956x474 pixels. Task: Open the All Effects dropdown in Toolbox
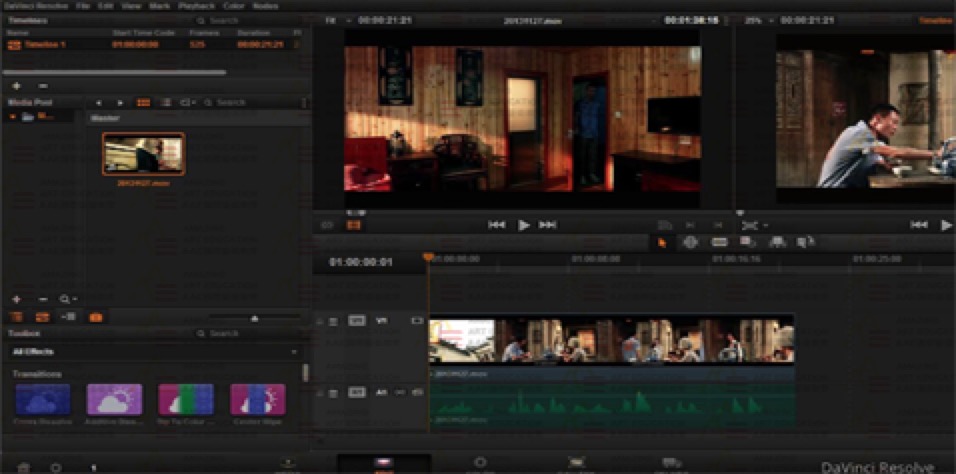tap(155, 352)
